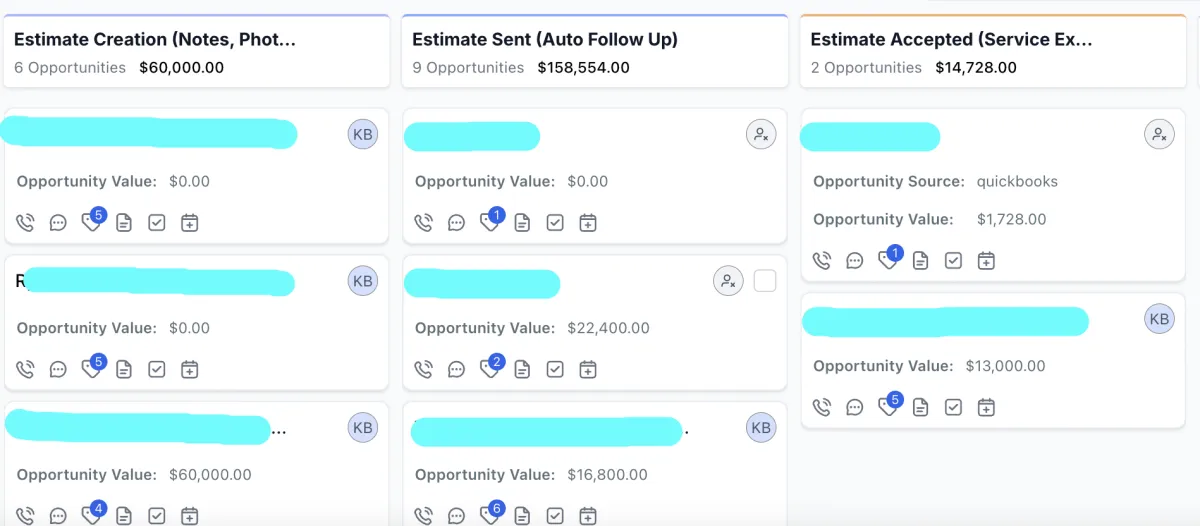1200x526 pixels.
Task: Click unassigned owner icon on the quickbooks card
Action: 1159,134
